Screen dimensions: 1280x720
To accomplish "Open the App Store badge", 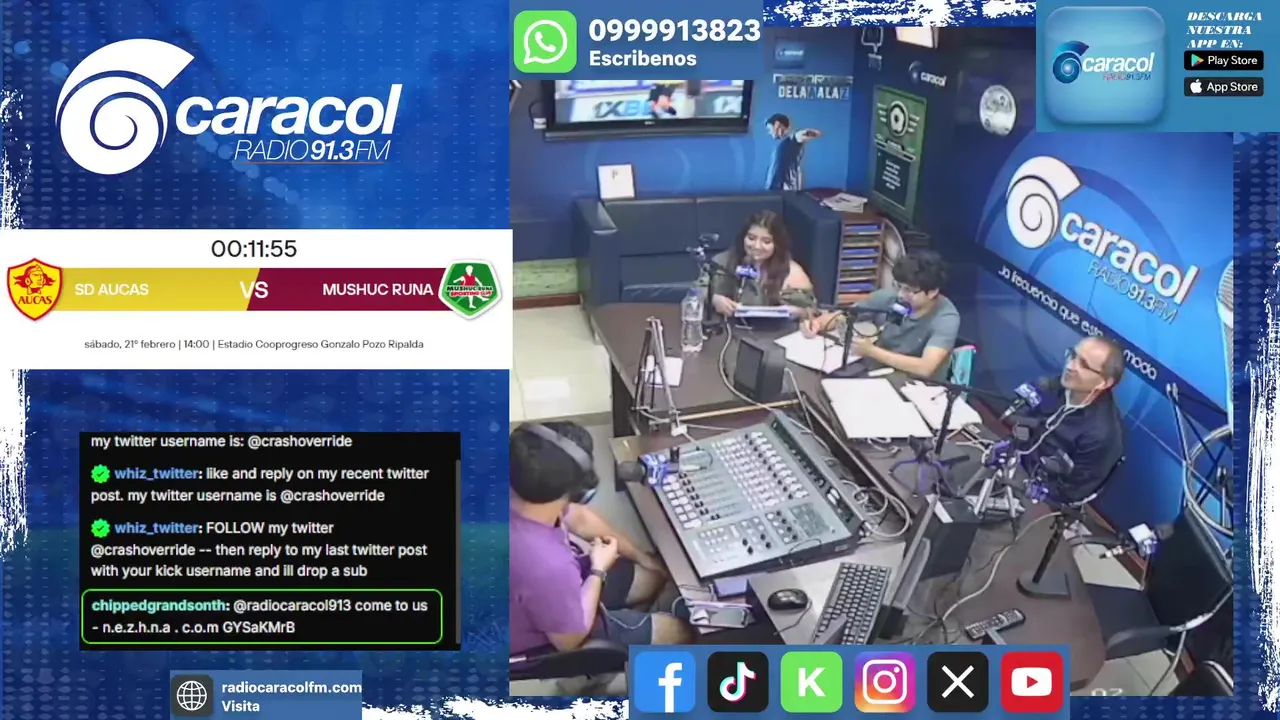I will 1223,87.
